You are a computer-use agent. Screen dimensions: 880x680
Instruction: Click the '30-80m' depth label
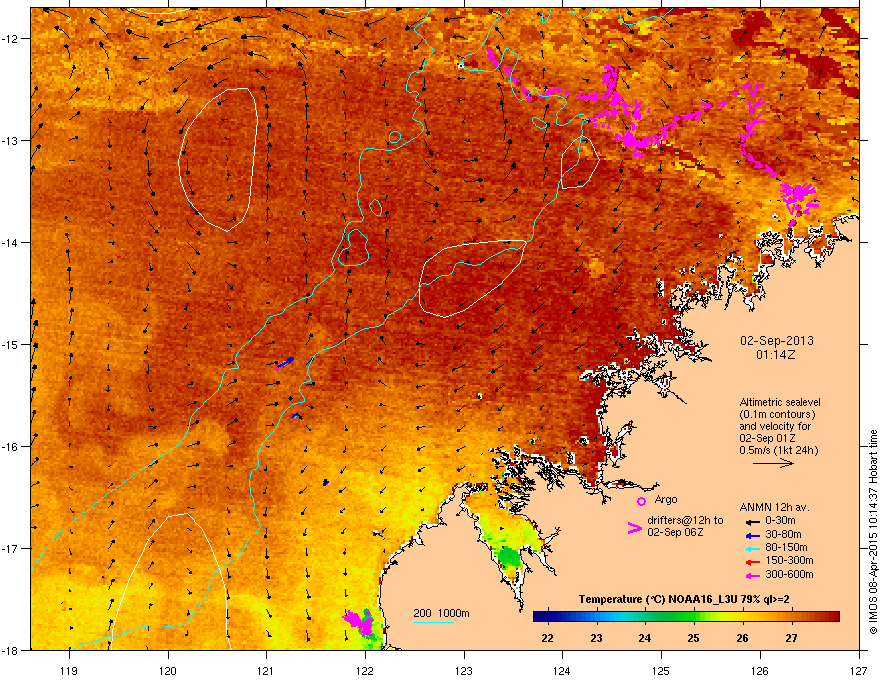[783, 535]
